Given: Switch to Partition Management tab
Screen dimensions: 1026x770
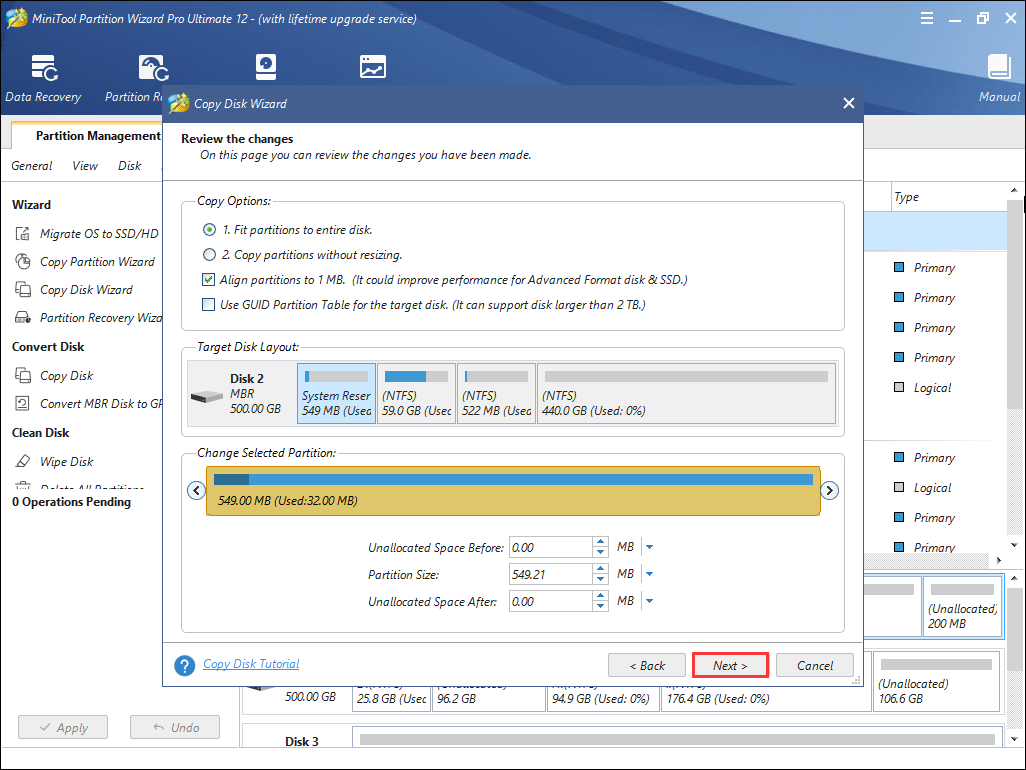Looking at the screenshot, I should (97, 135).
